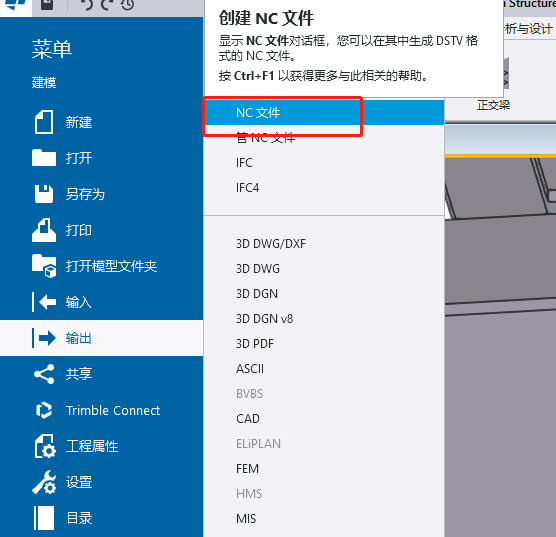Select the highlighted 输出 (Export) menu item
This screenshot has width=556, height=537.
[x=101, y=338]
